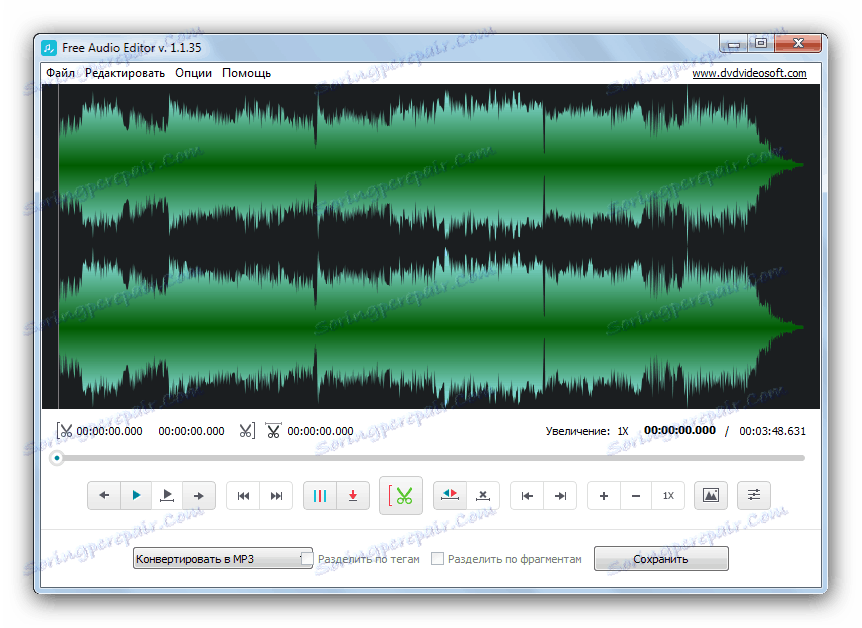Click the back arrow playback button
The image size is (862, 628).
pyautogui.click(x=104, y=495)
